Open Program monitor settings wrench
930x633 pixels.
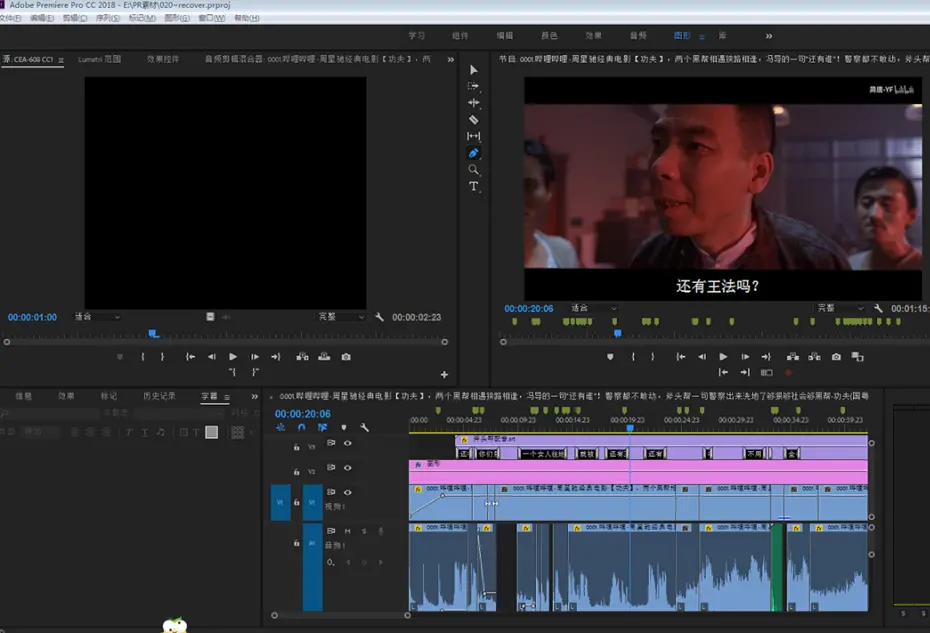point(878,308)
